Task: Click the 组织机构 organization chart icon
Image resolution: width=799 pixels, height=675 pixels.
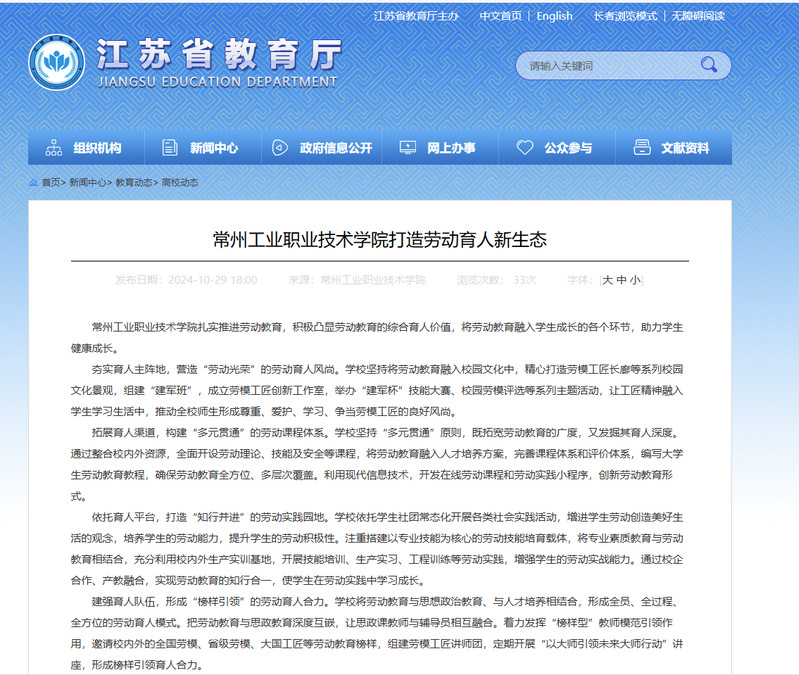Action: click(x=53, y=148)
